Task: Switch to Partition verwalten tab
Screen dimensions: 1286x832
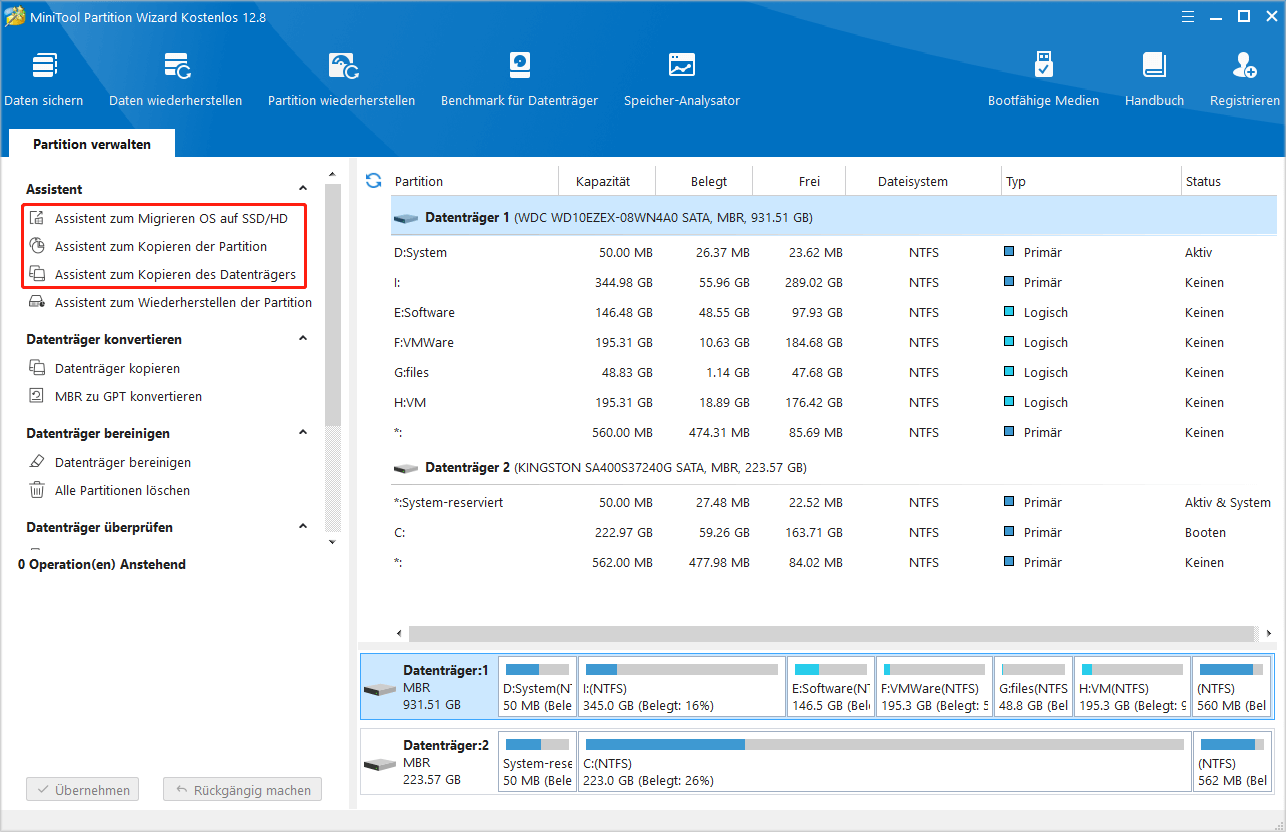Action: pyautogui.click(x=92, y=144)
